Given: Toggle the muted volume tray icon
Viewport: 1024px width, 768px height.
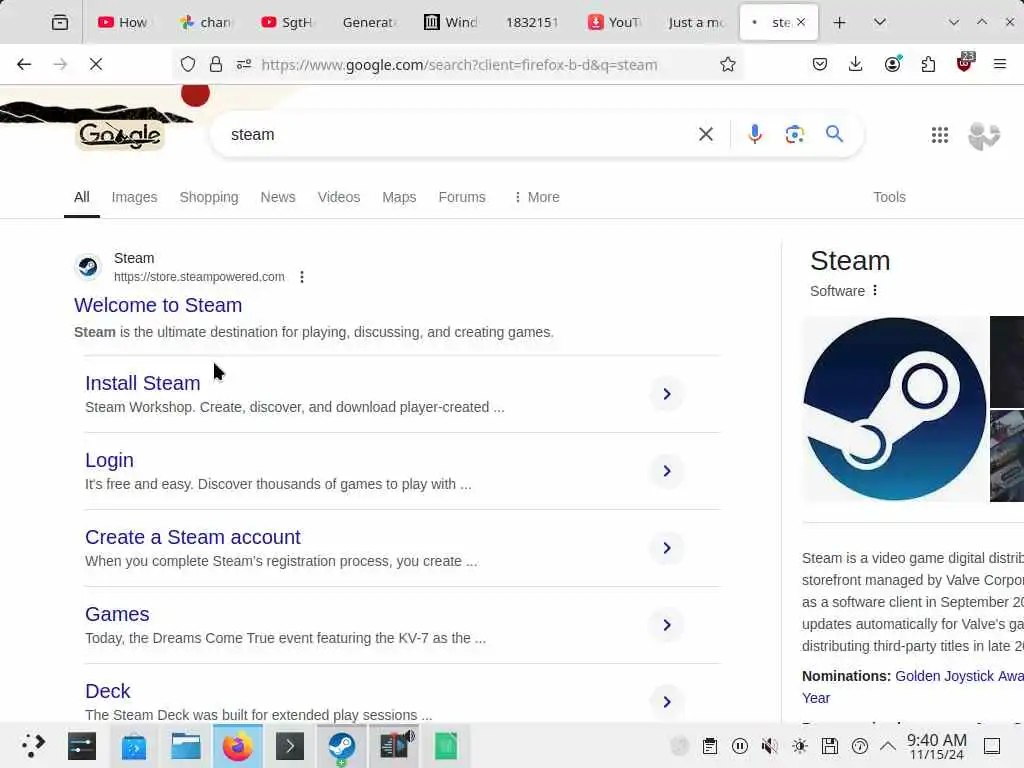Looking at the screenshot, I should click(769, 746).
